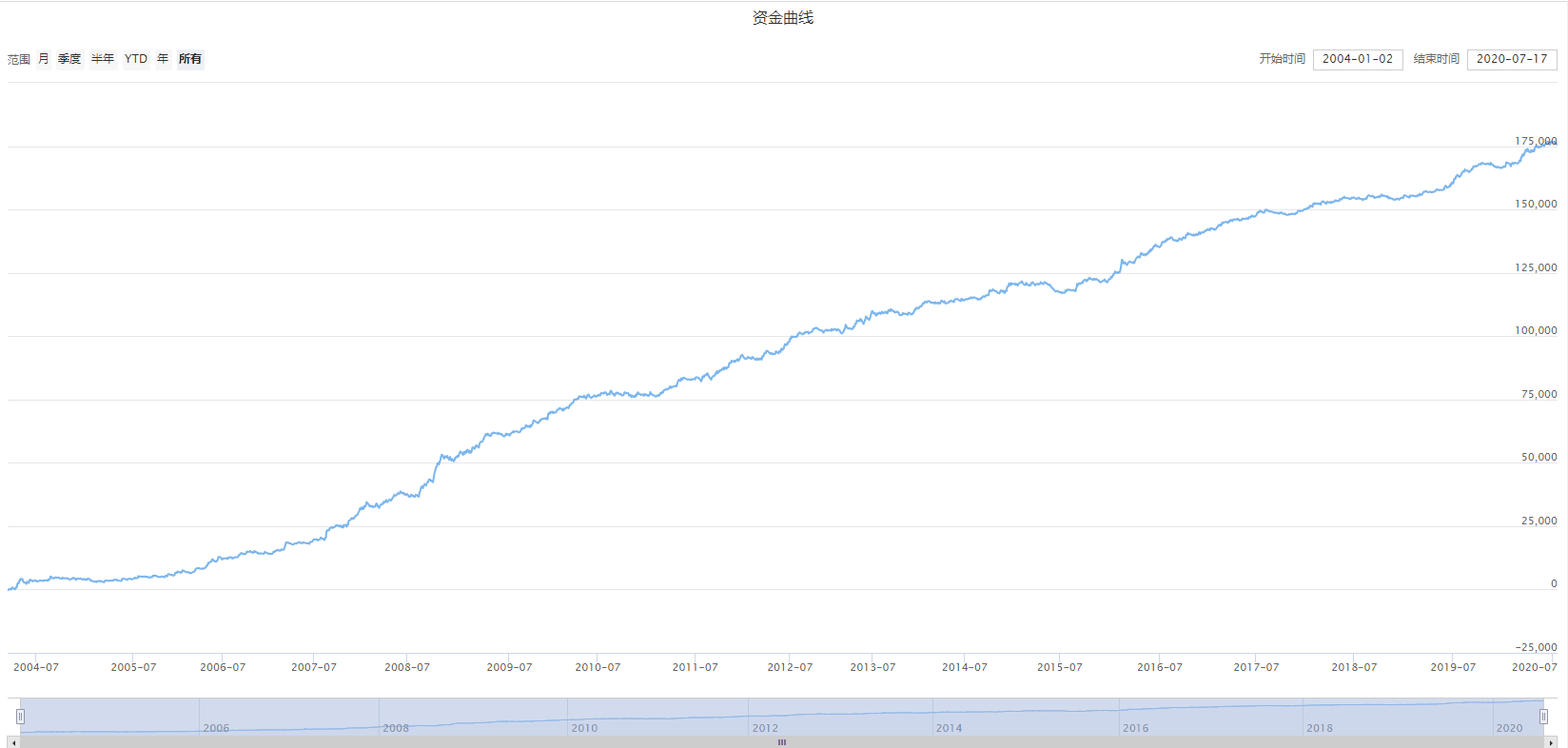Select the 半年 range button
The width and height of the screenshot is (1568, 748).
[x=103, y=59]
